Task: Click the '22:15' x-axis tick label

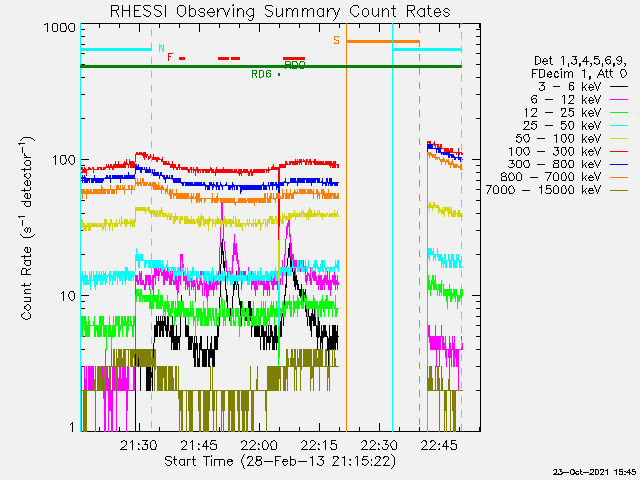Action: (319, 445)
